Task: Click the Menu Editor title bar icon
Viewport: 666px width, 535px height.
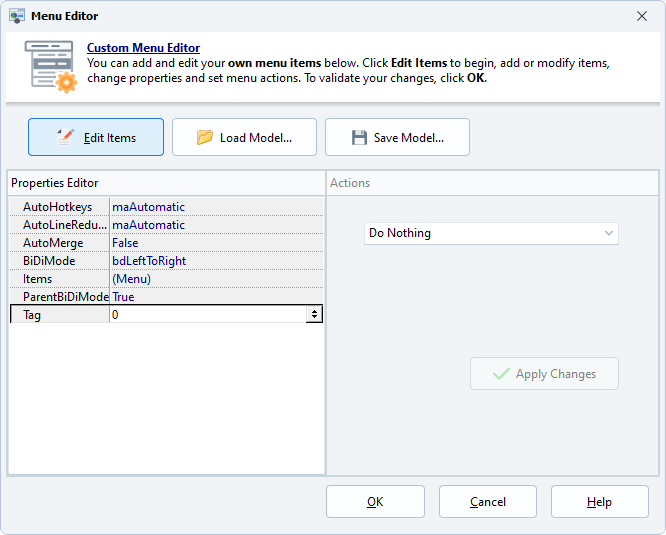Action: pyautogui.click(x=17, y=16)
